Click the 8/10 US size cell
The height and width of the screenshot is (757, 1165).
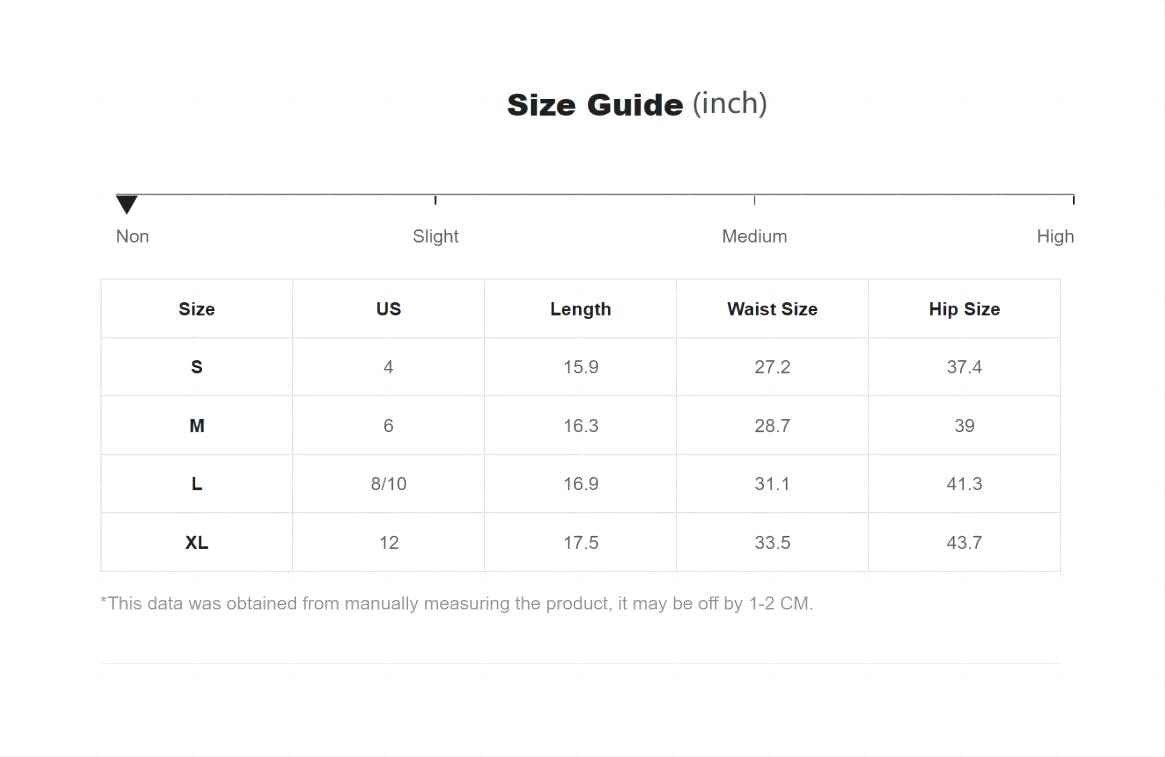click(389, 484)
